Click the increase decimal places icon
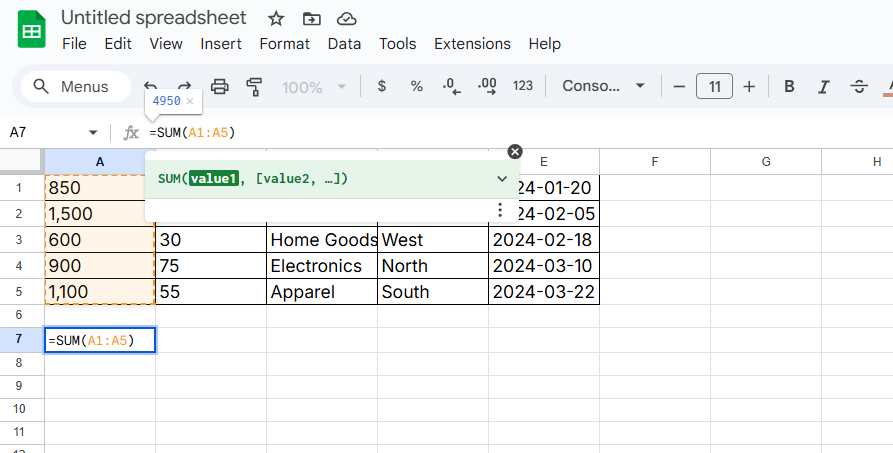893x453 pixels. (487, 86)
